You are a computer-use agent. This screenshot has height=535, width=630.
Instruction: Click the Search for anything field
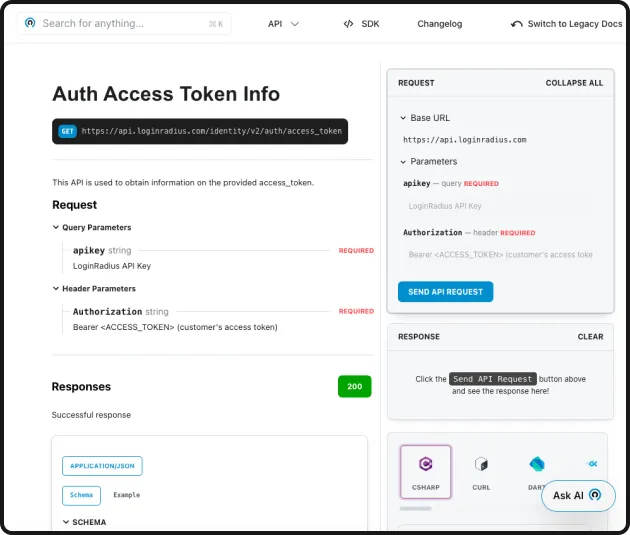click(x=124, y=24)
